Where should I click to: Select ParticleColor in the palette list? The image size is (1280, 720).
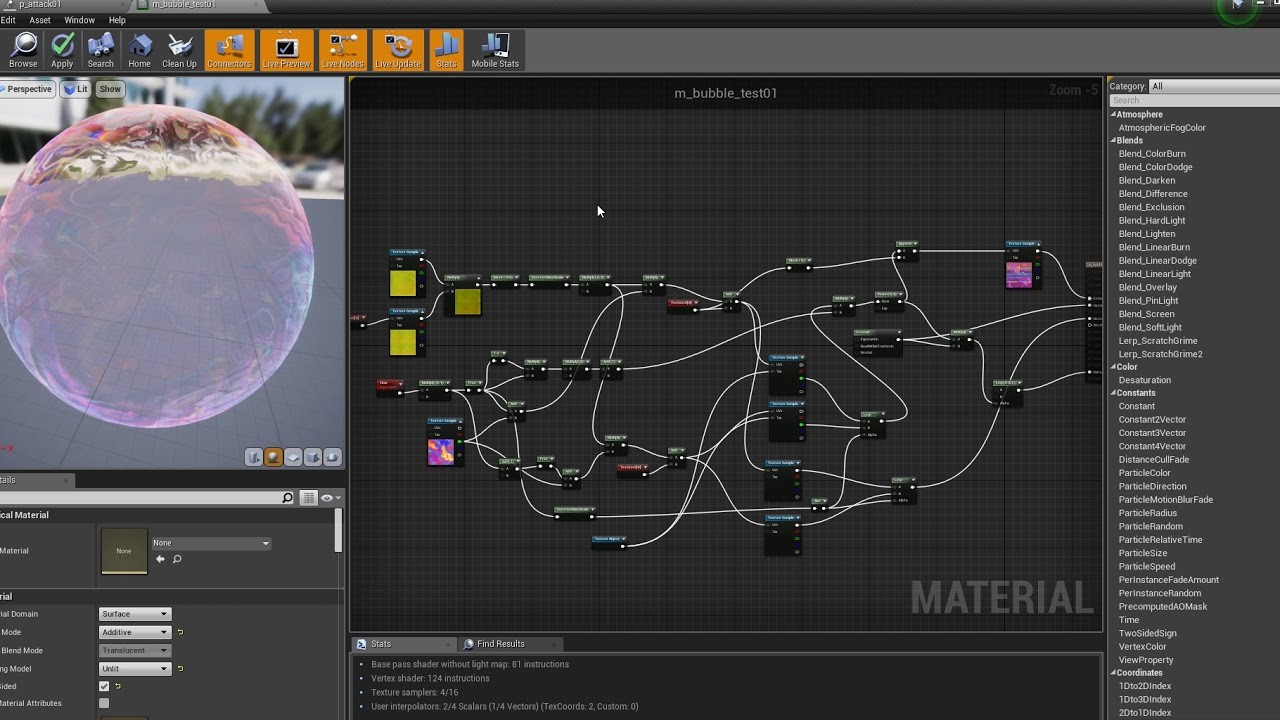pyautogui.click(x=1143, y=472)
